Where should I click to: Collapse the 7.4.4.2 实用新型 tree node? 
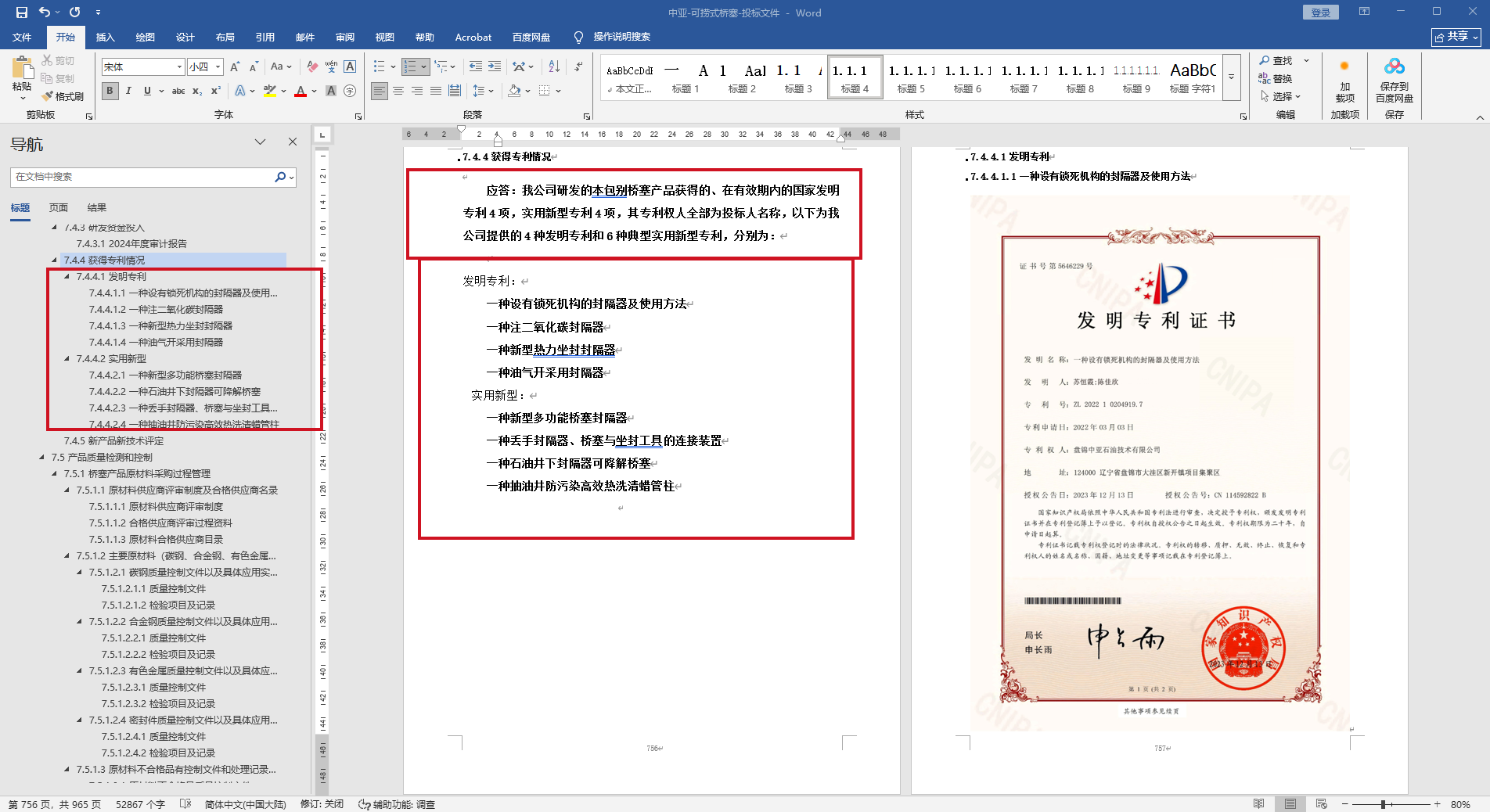click(x=67, y=358)
